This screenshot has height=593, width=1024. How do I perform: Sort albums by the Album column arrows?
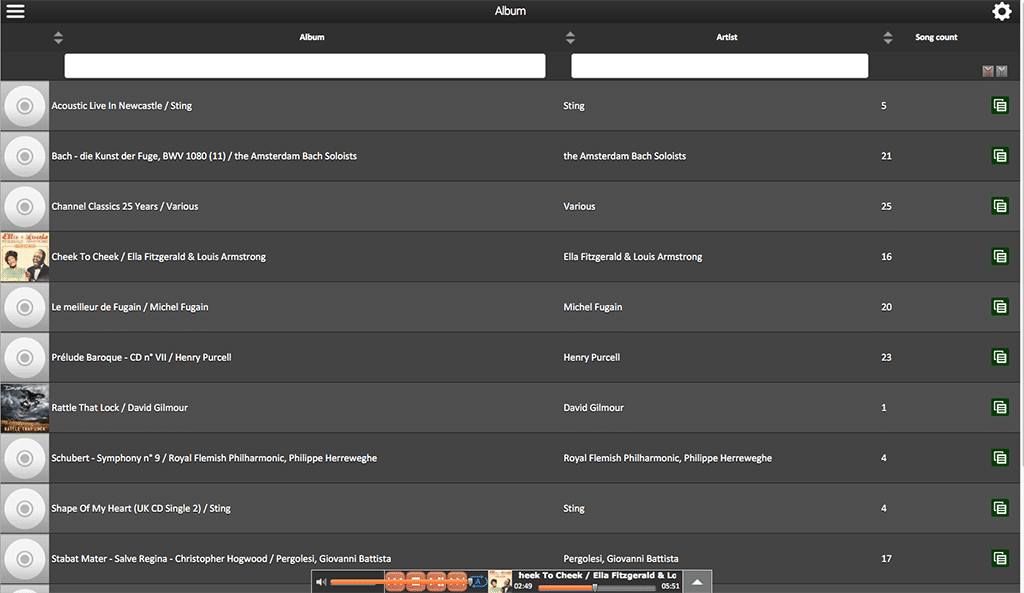(x=58, y=37)
